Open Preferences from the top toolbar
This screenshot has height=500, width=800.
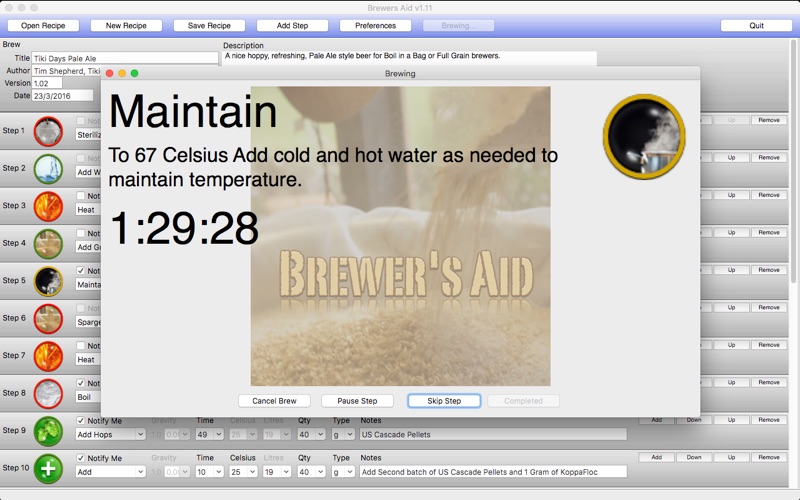[x=375, y=25]
